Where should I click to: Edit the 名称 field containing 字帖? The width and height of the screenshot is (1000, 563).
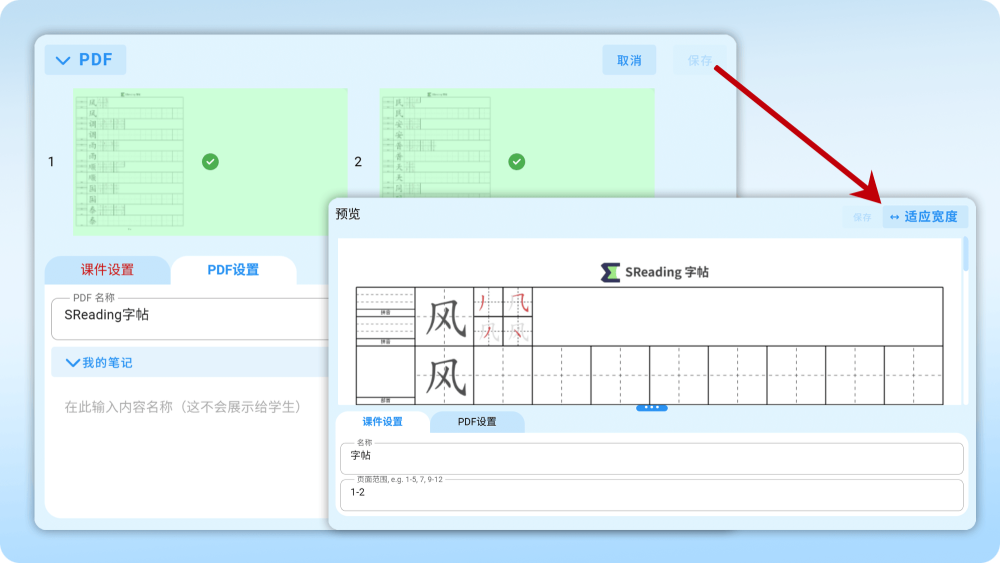point(652,458)
